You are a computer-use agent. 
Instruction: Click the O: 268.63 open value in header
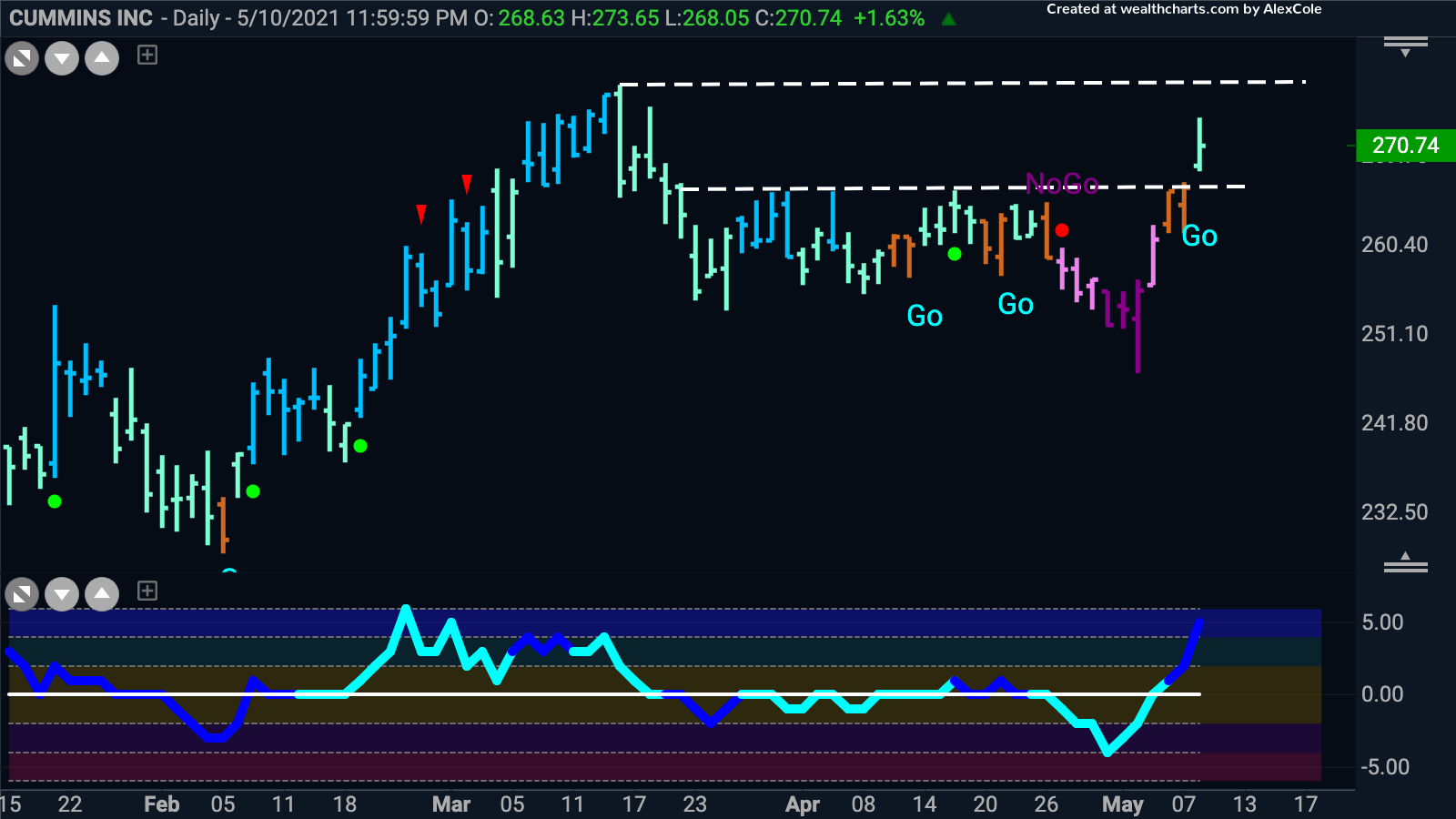point(520,18)
